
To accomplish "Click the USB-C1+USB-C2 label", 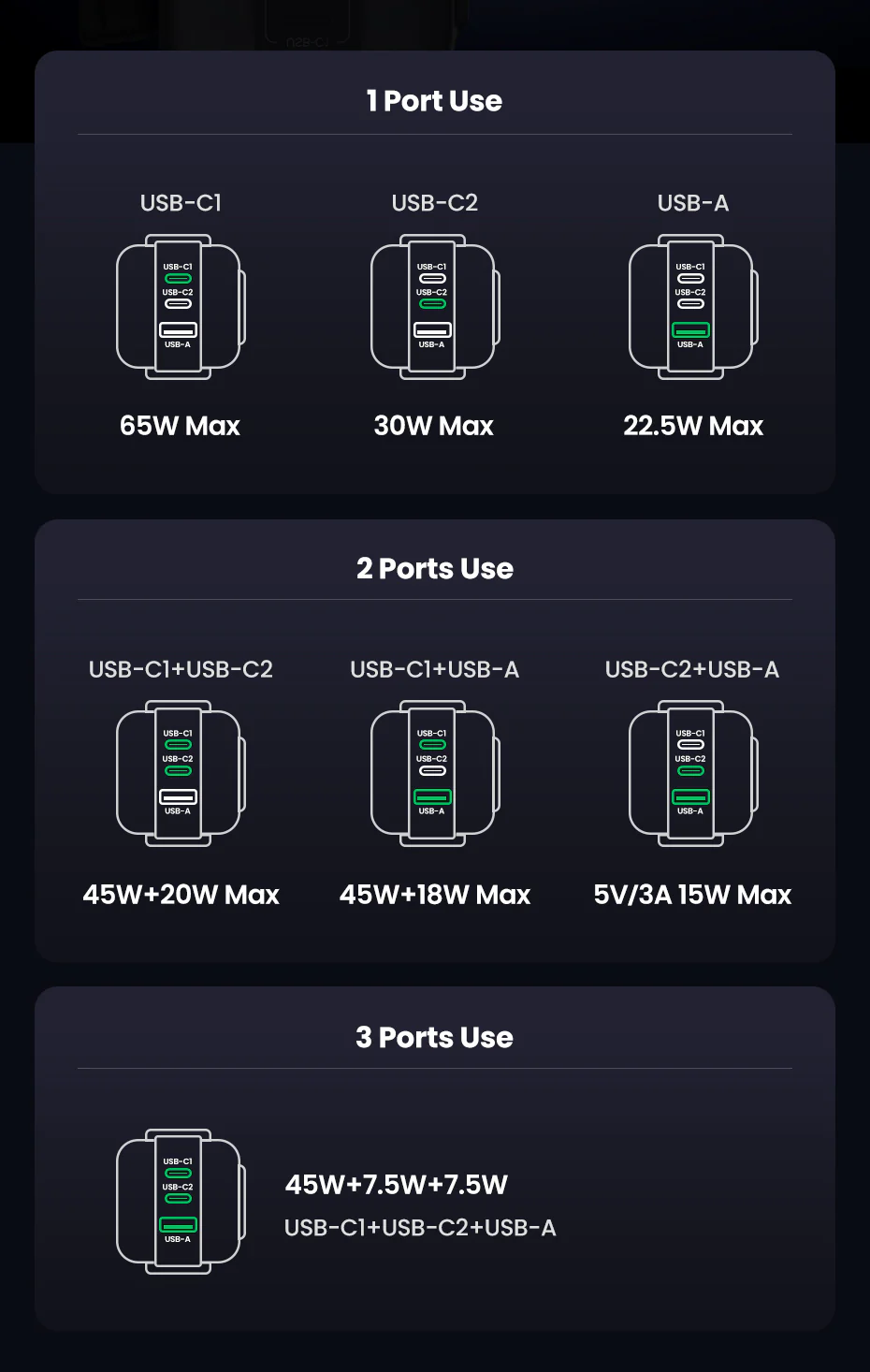I will tap(181, 670).
